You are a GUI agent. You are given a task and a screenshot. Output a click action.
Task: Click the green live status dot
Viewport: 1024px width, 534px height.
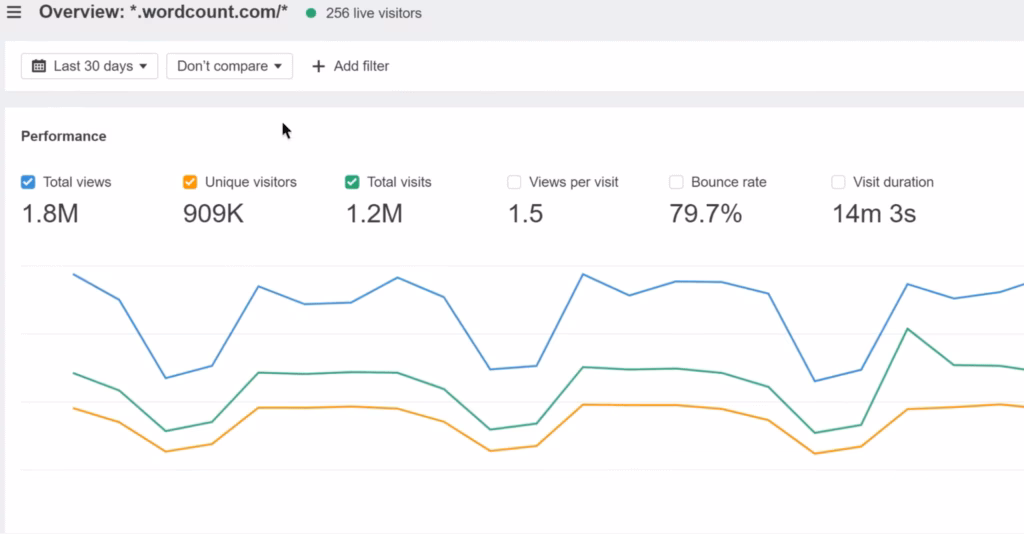(311, 14)
